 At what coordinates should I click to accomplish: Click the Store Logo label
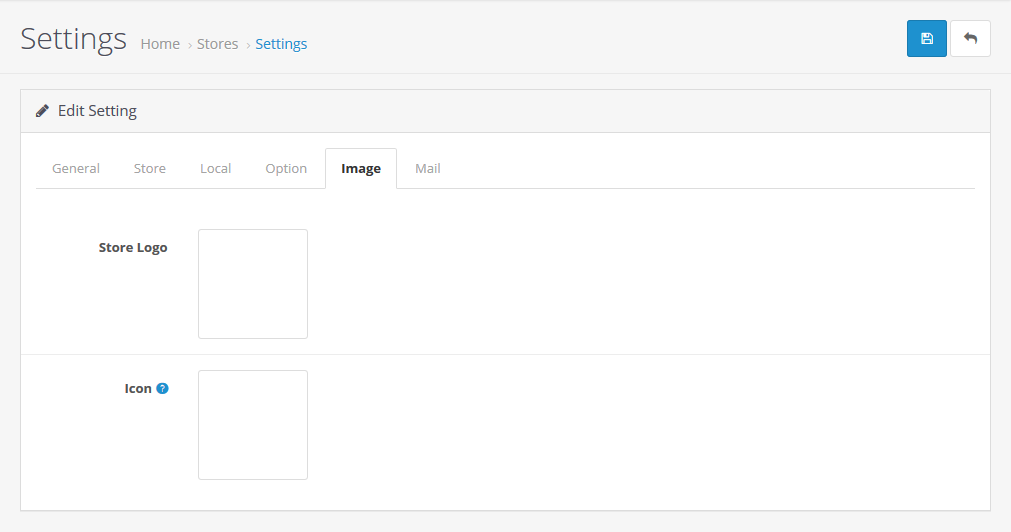click(133, 248)
